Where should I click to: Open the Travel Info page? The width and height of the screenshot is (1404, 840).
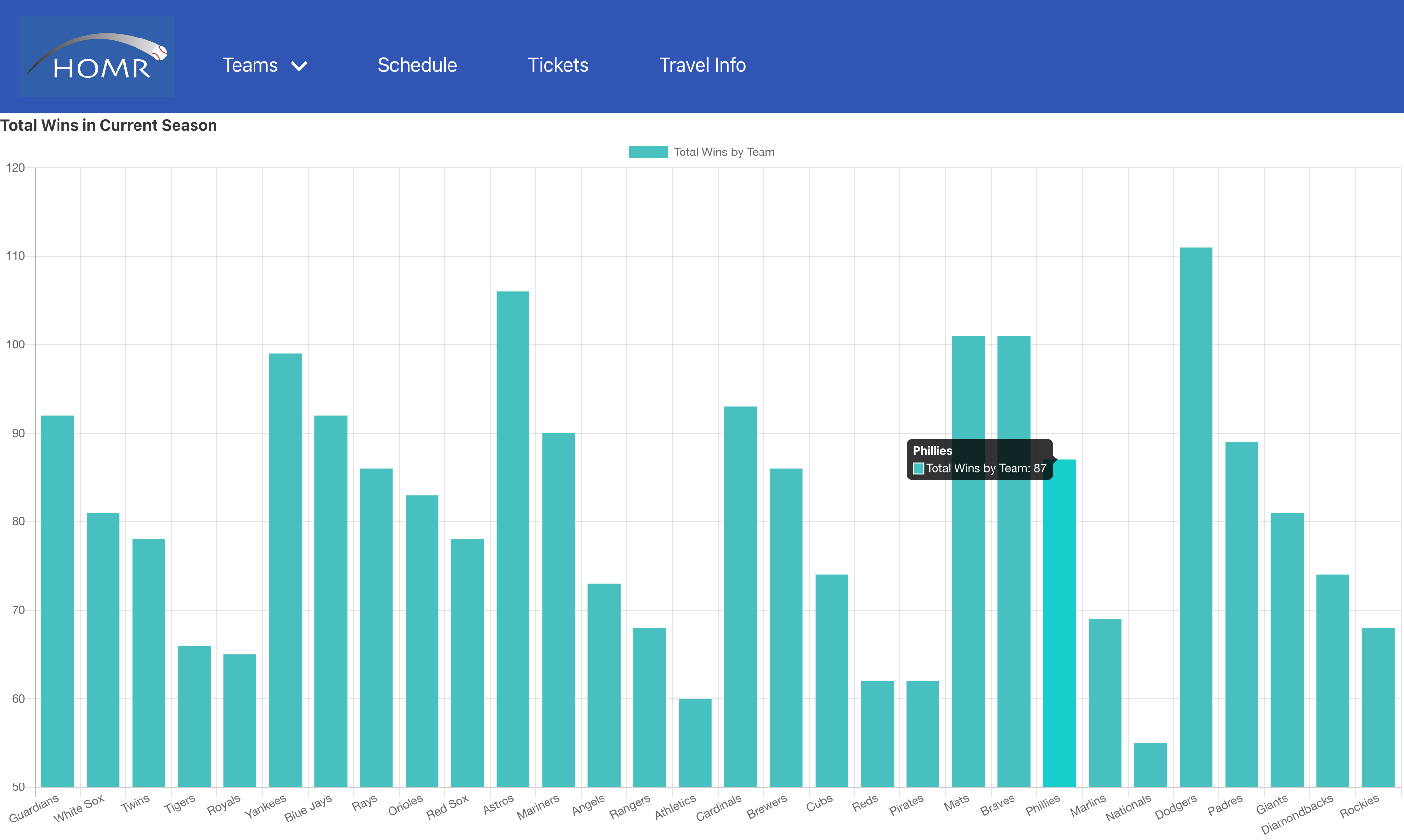tap(702, 65)
